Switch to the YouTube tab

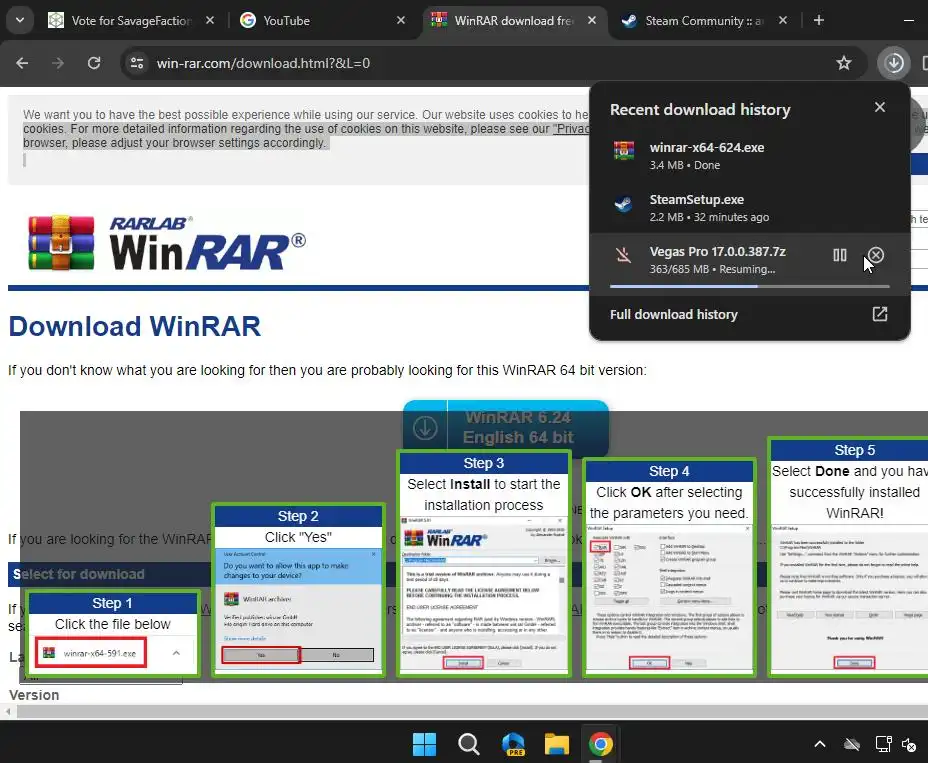323,21
